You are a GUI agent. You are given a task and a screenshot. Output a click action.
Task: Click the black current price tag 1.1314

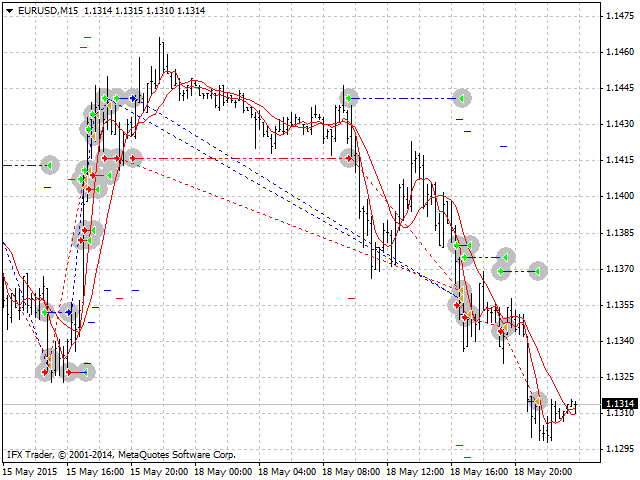tap(620, 404)
